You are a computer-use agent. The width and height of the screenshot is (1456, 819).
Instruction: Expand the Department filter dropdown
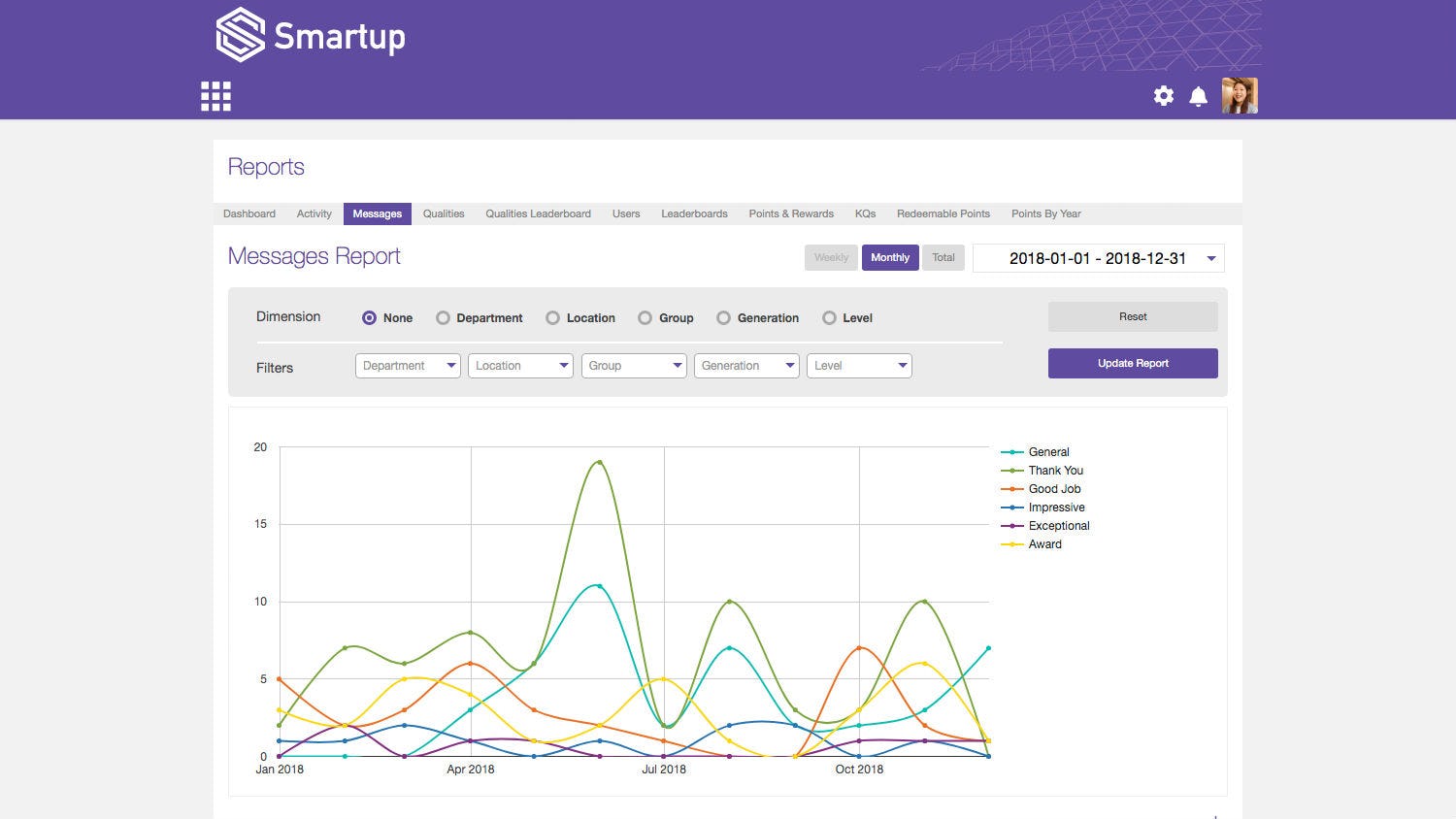tap(408, 366)
